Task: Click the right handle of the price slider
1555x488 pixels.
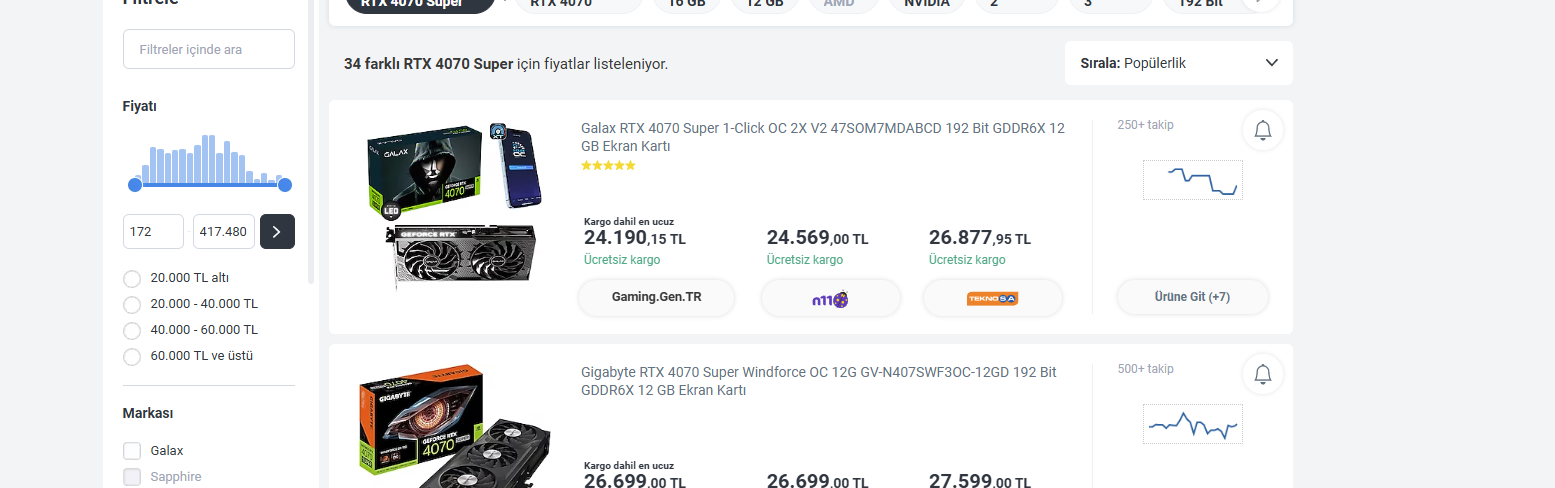Action: click(285, 185)
